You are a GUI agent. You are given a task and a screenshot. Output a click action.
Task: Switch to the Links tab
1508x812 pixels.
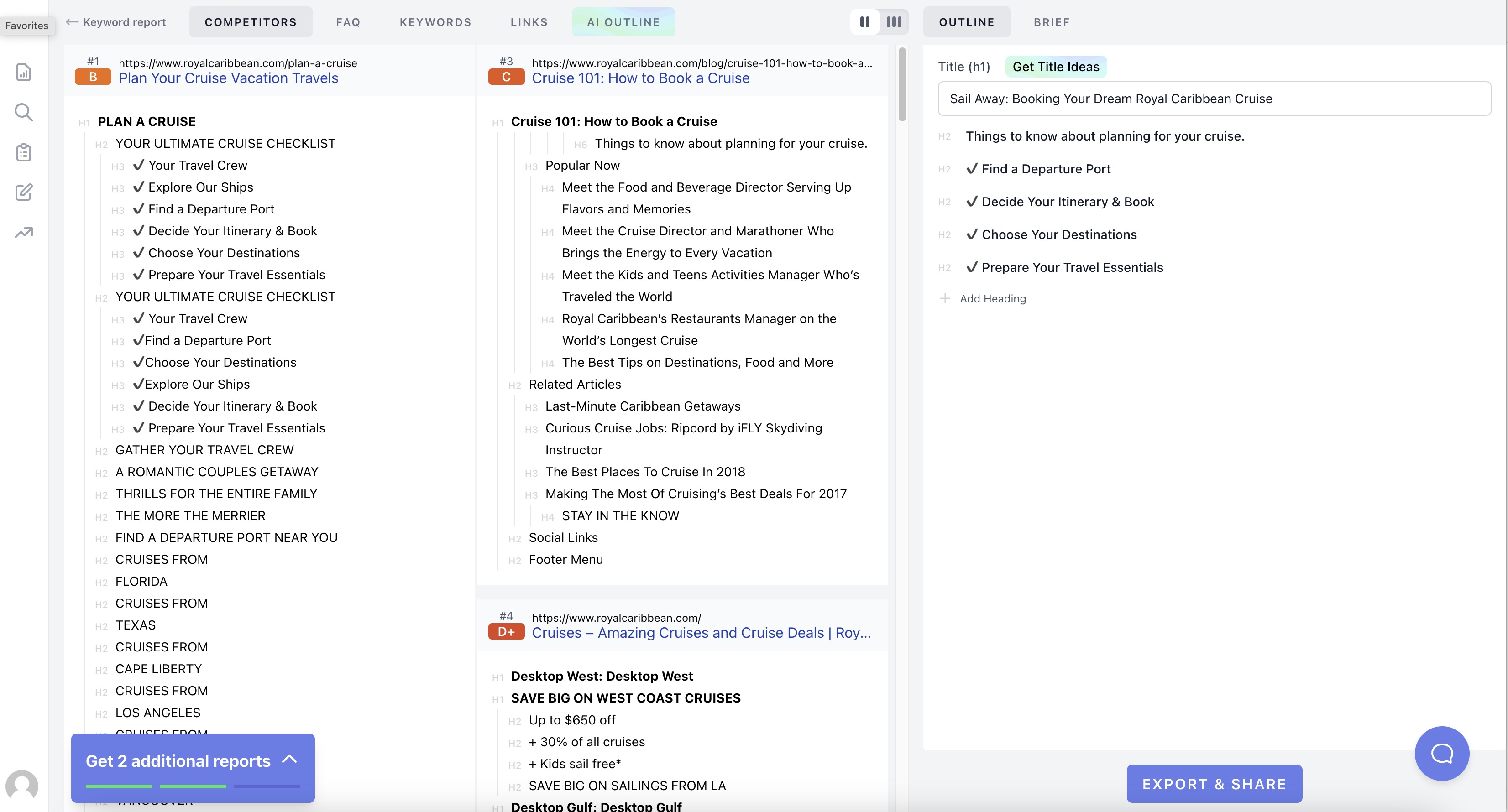(529, 22)
